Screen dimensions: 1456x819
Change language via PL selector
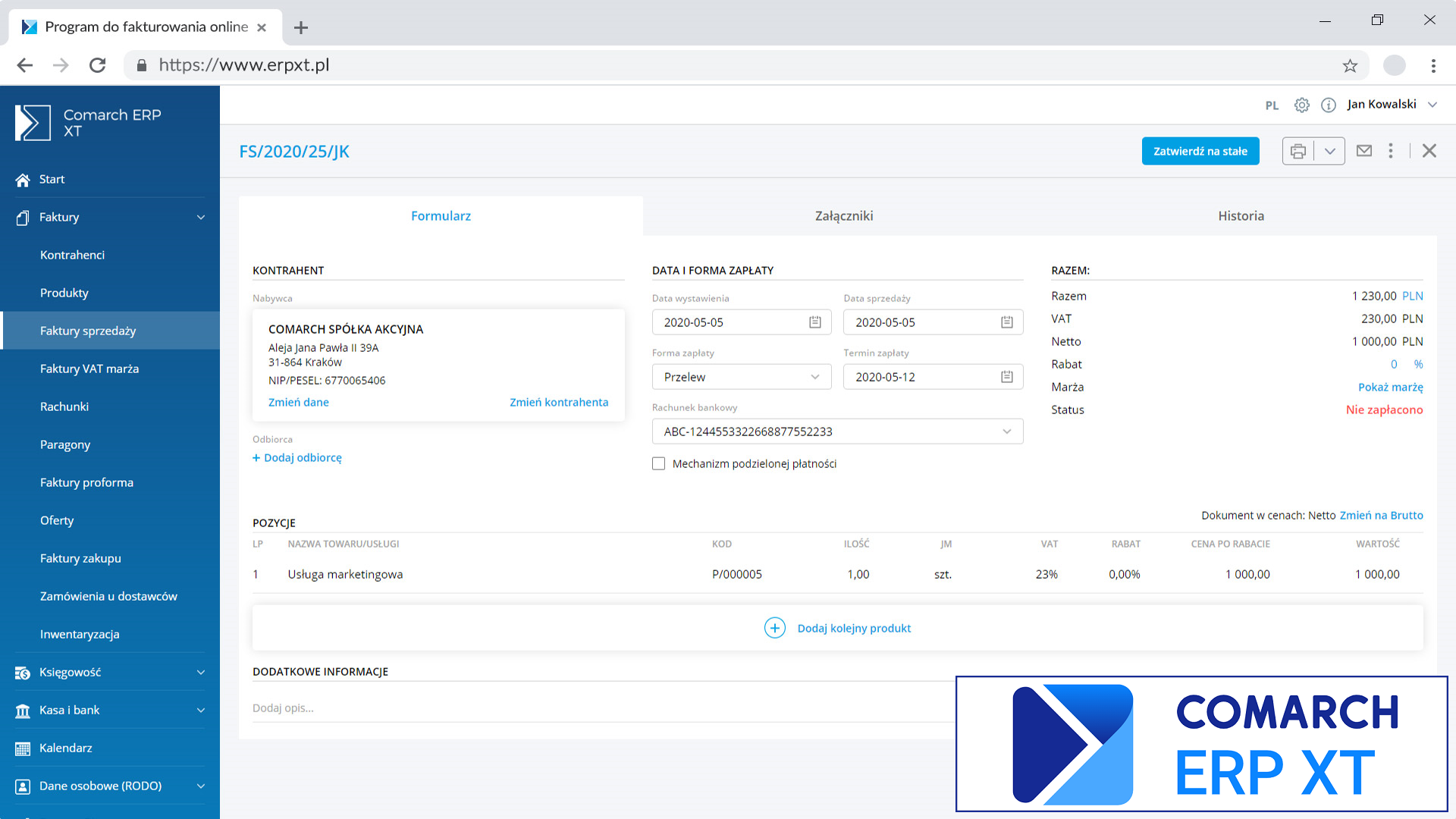(1272, 105)
